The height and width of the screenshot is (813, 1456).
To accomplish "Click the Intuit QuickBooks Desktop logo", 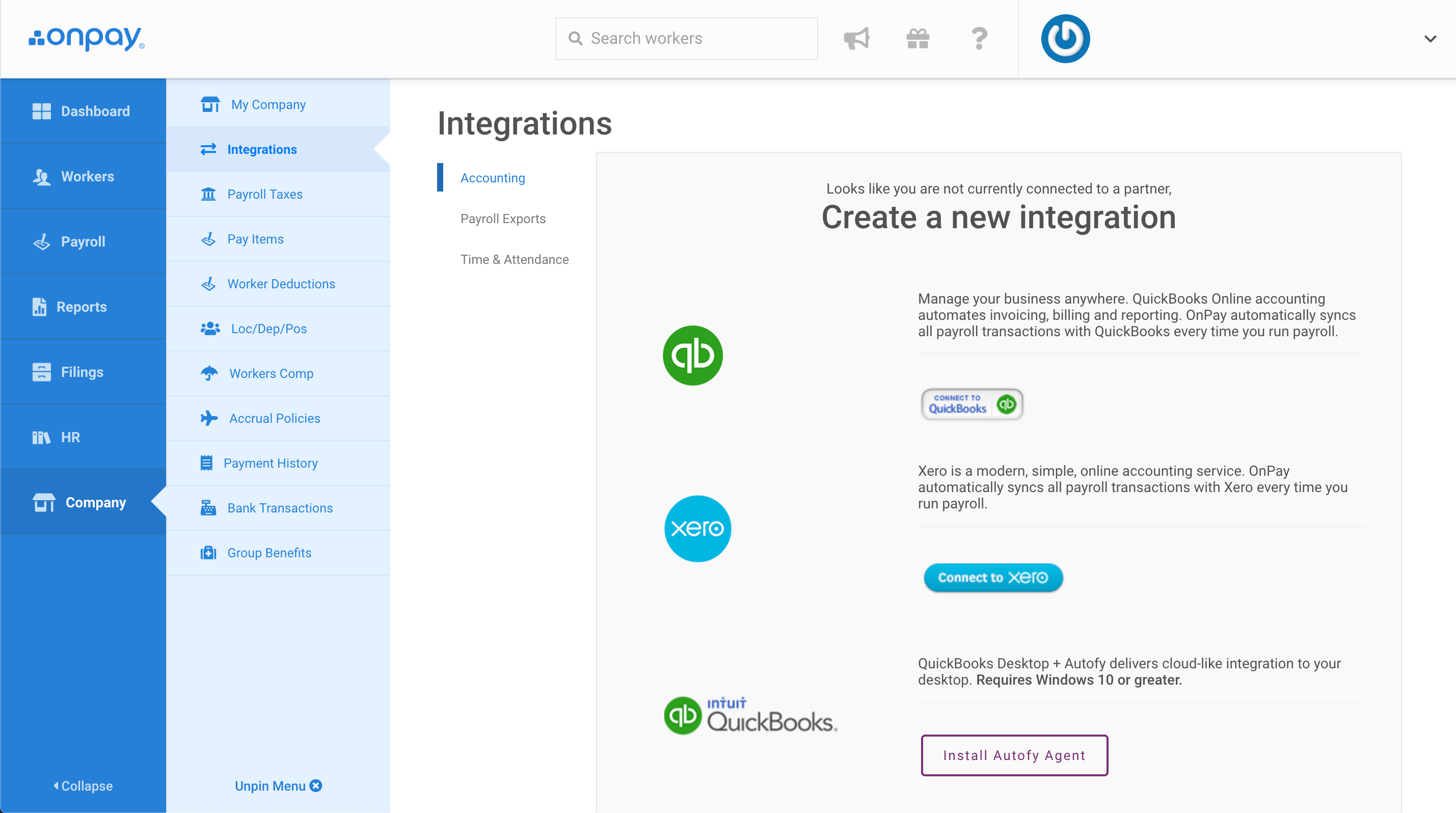I will click(x=750, y=715).
